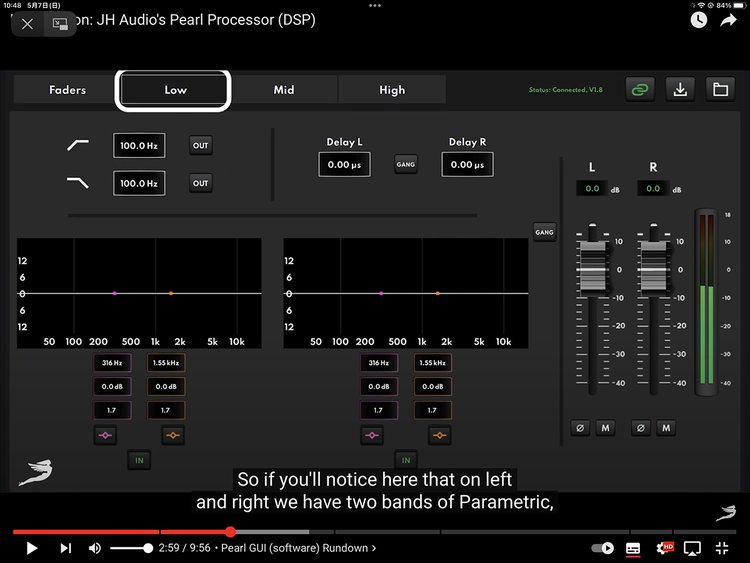Select the Delay L value field

344,164
